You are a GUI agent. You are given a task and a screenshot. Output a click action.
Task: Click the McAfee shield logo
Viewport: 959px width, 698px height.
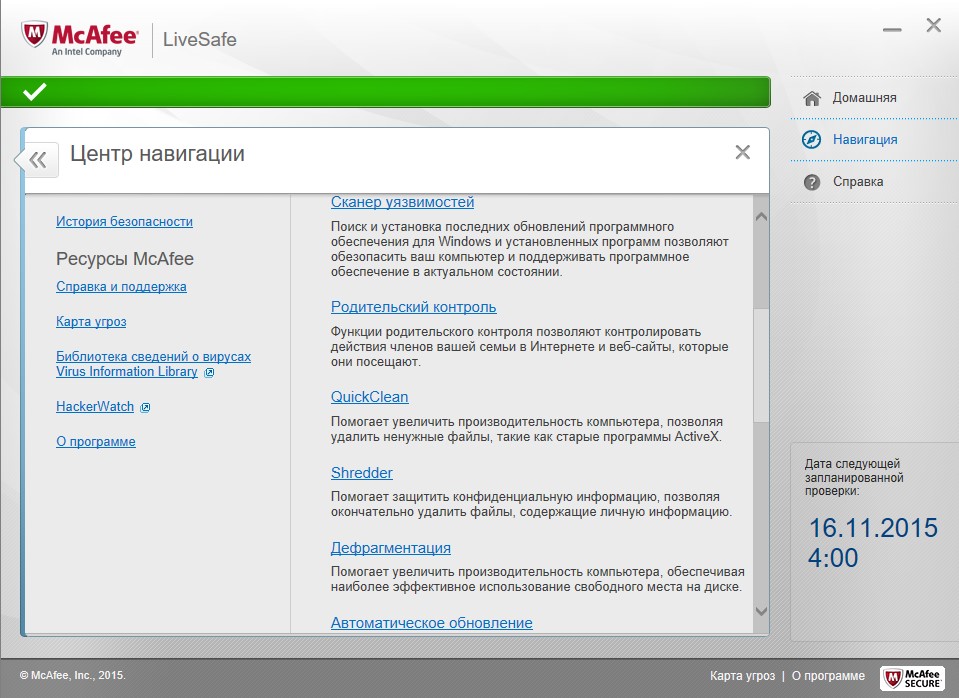pyautogui.click(x=34, y=35)
